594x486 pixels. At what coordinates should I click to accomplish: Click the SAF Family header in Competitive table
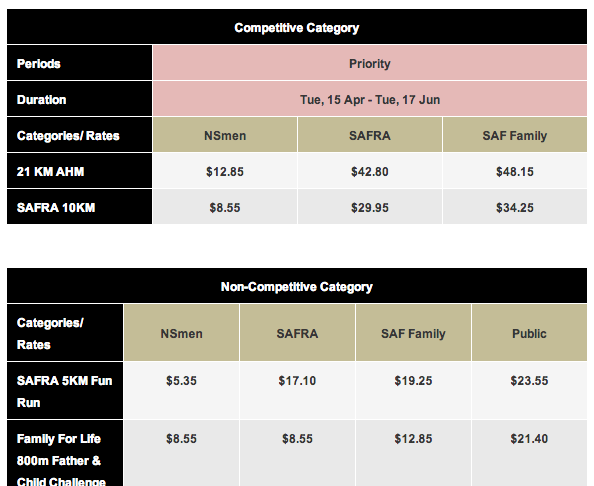point(515,136)
